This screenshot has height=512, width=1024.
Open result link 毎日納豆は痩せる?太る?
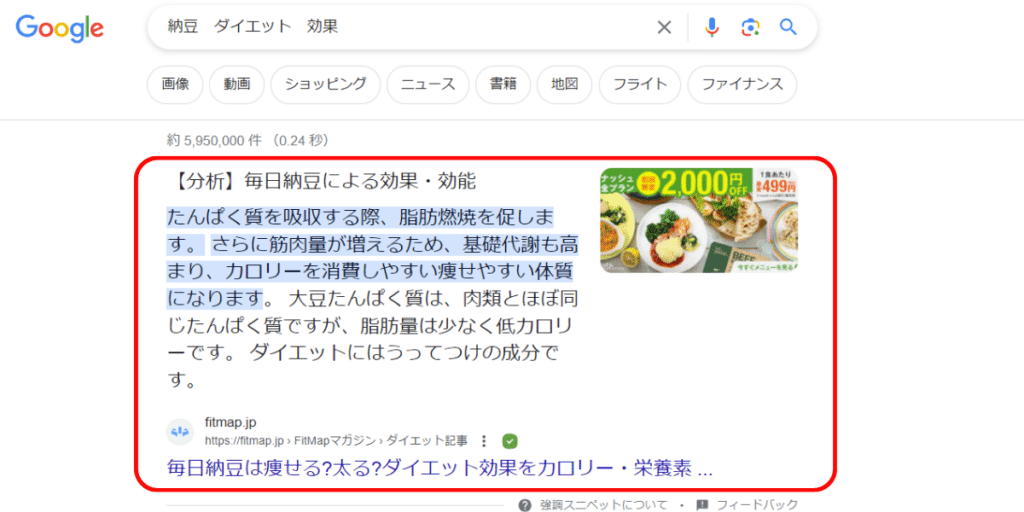click(x=439, y=469)
